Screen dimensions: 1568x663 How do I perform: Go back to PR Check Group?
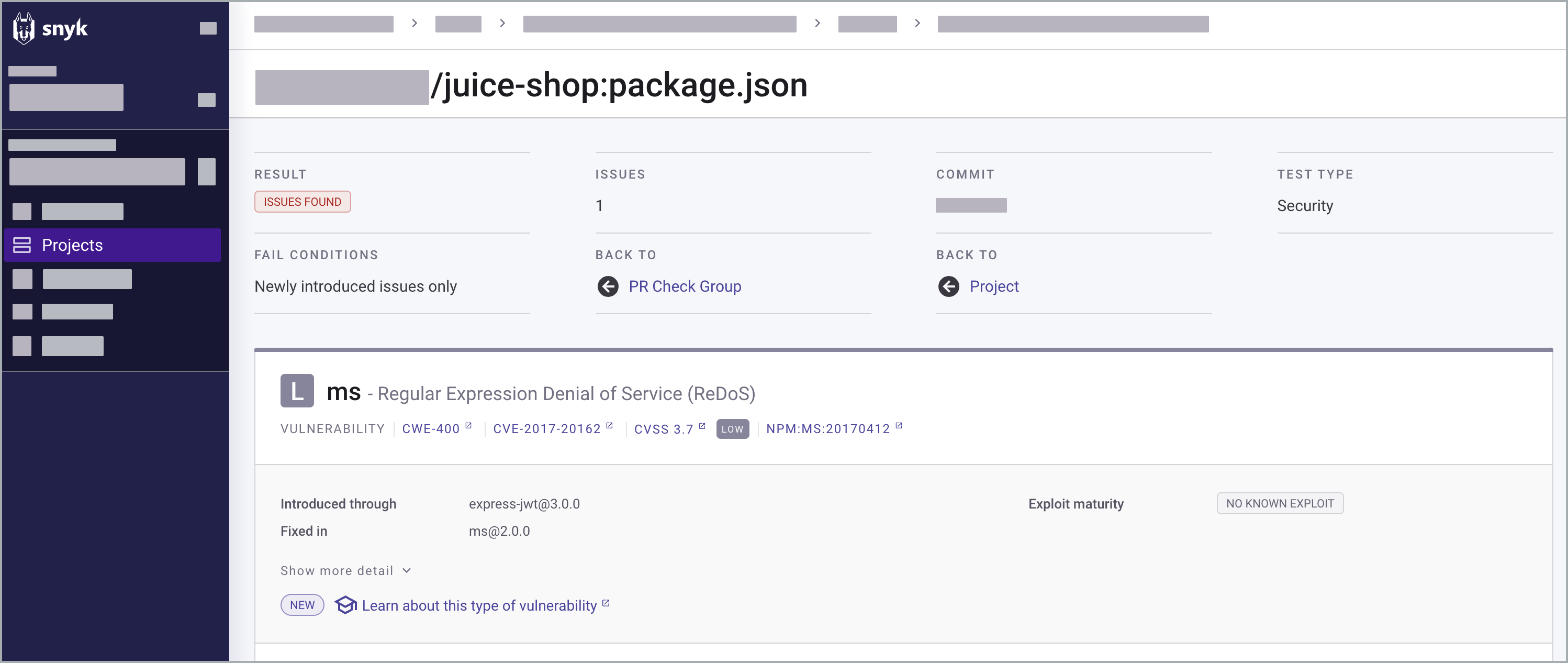[x=685, y=286]
